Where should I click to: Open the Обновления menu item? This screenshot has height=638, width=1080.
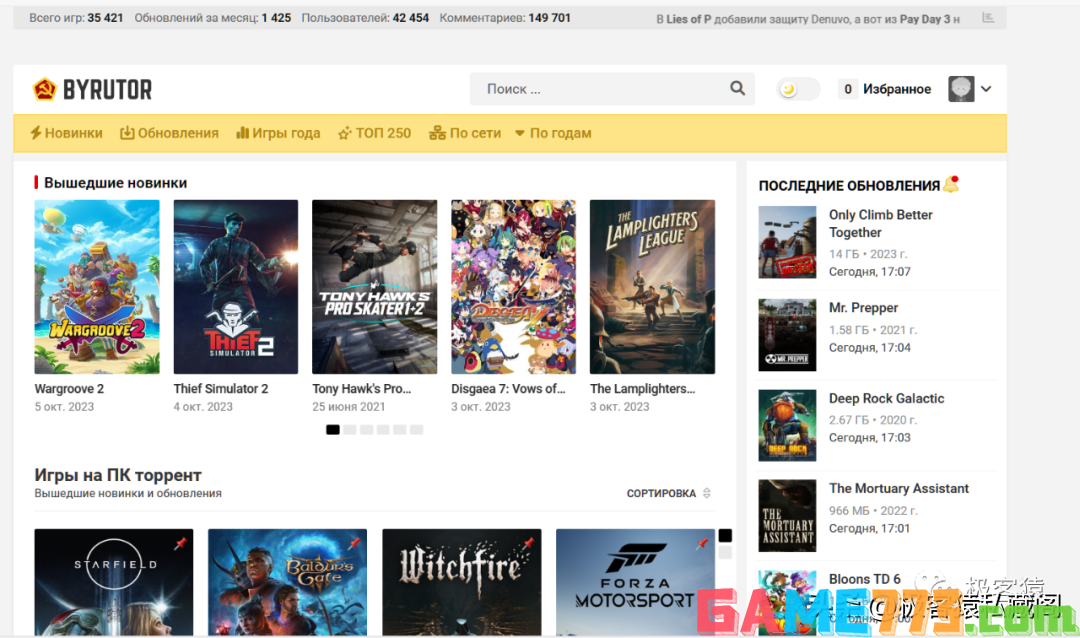click(169, 133)
